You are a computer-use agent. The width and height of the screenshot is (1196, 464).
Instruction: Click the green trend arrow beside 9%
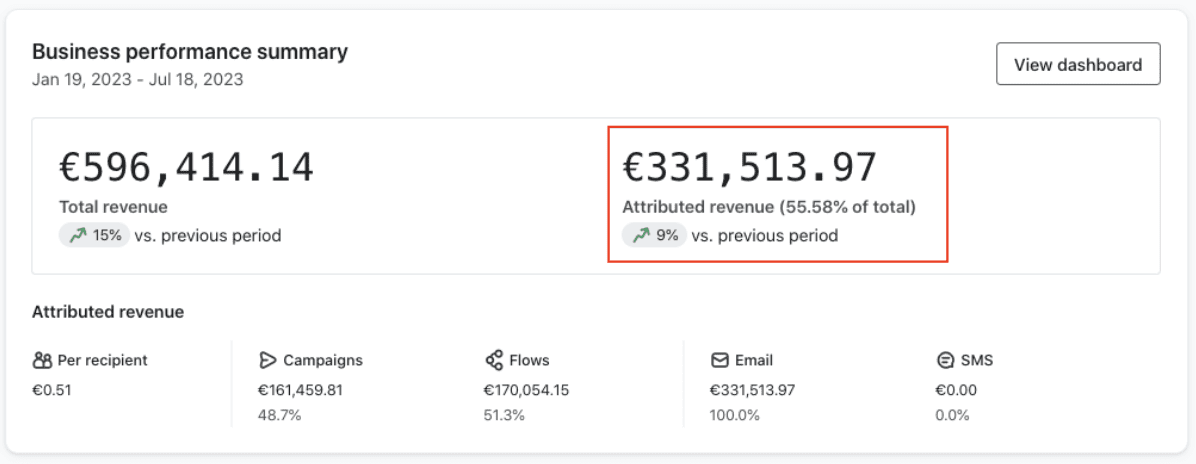(x=640, y=236)
